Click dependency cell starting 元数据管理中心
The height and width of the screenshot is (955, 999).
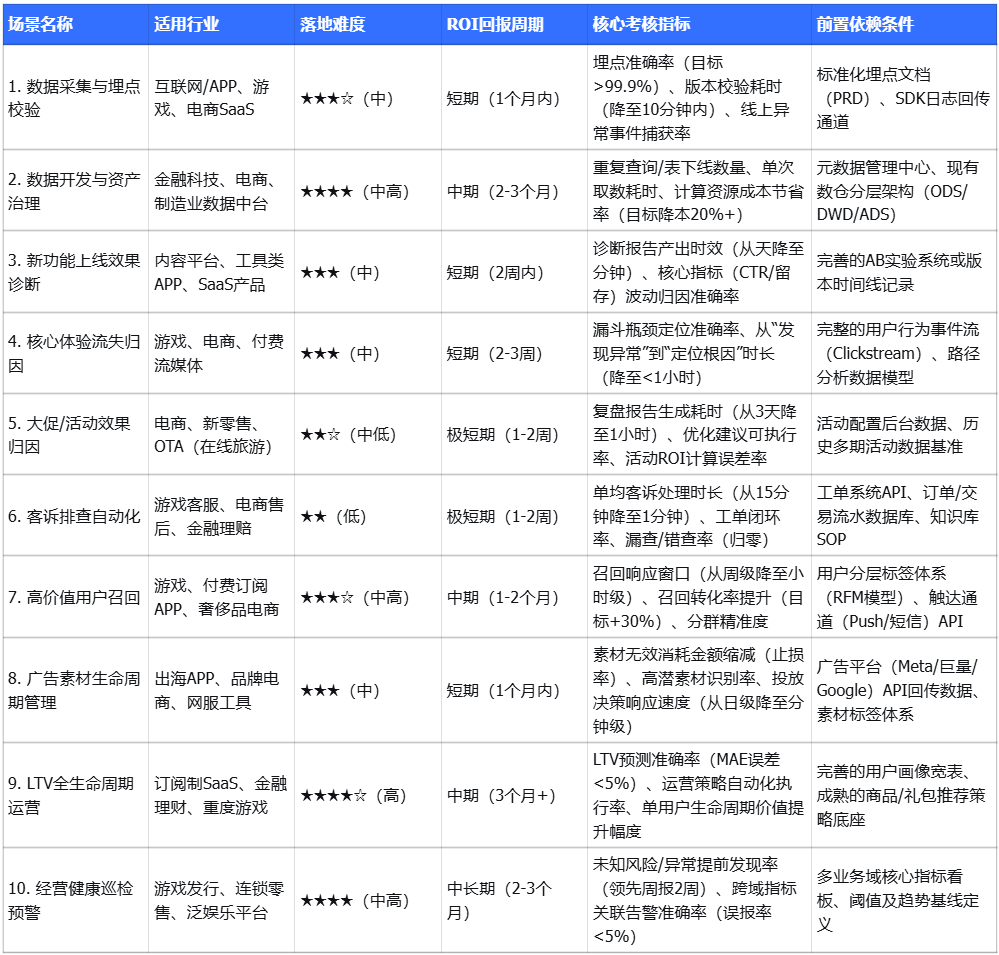pyautogui.click(x=904, y=190)
